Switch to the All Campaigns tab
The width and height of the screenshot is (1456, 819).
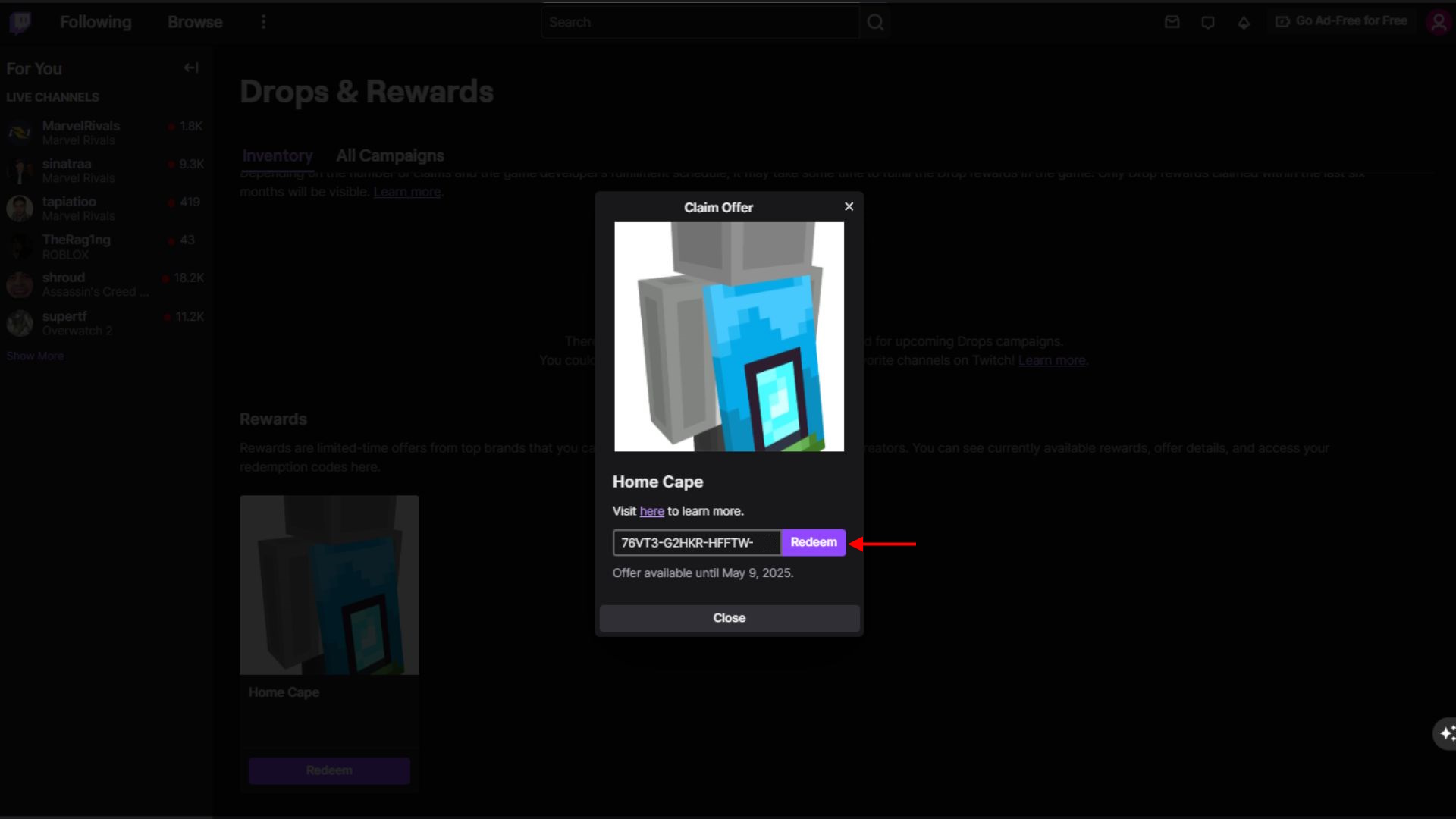tap(390, 155)
